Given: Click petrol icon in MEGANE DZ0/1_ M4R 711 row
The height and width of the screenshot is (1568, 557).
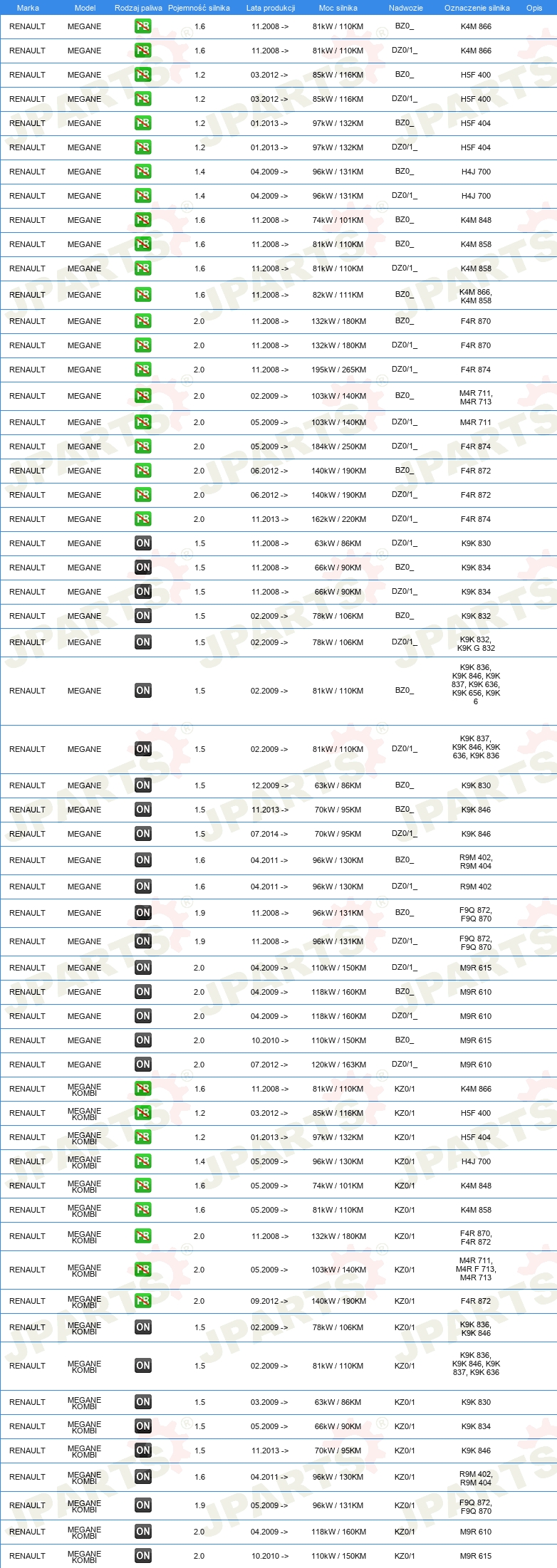Looking at the screenshot, I should [142, 422].
